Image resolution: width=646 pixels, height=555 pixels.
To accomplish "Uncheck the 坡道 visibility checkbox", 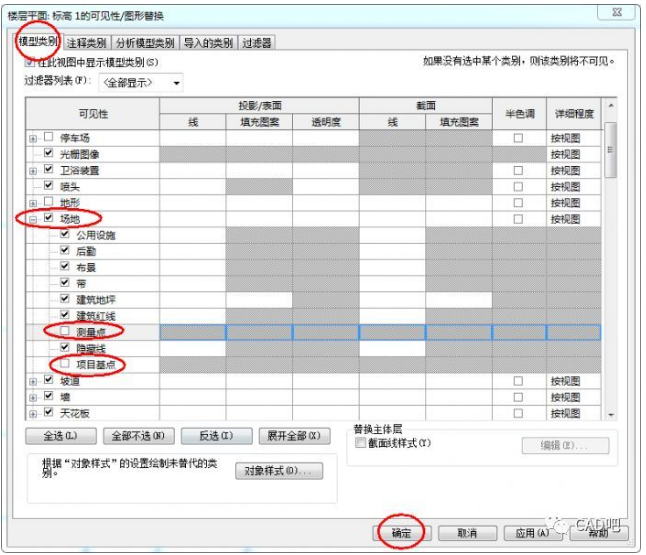I will click(x=49, y=379).
